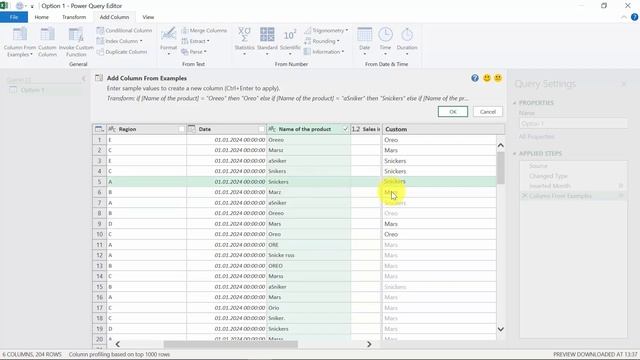Toggle Name of the product checkbox
The image size is (640, 360).
pos(345,129)
